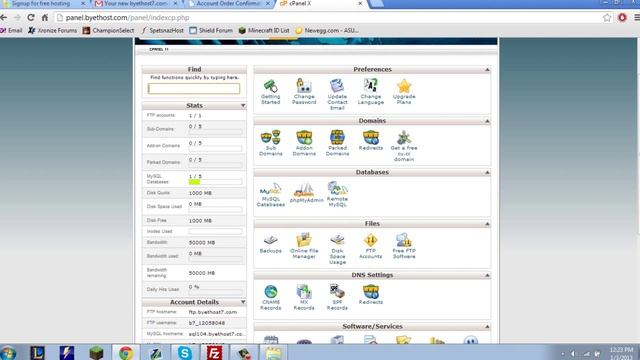
Task: Open Chrome from the taskbar
Action: [126, 353]
